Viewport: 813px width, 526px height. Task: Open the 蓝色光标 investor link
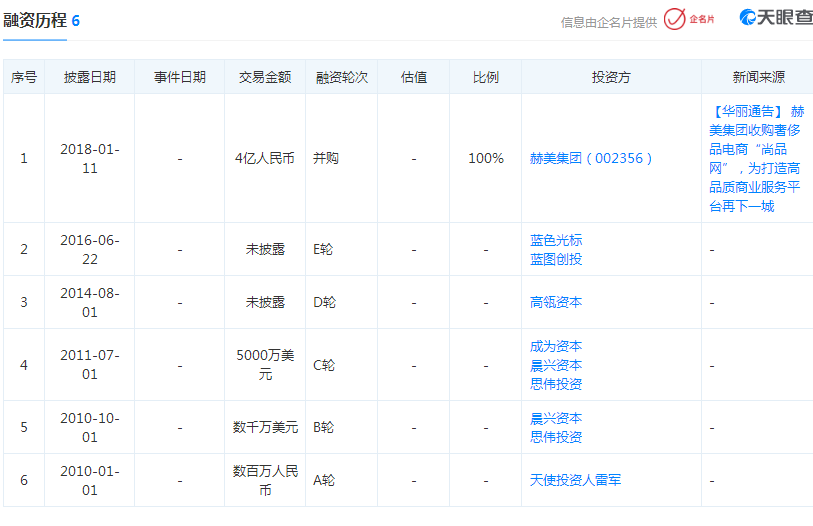pos(556,240)
